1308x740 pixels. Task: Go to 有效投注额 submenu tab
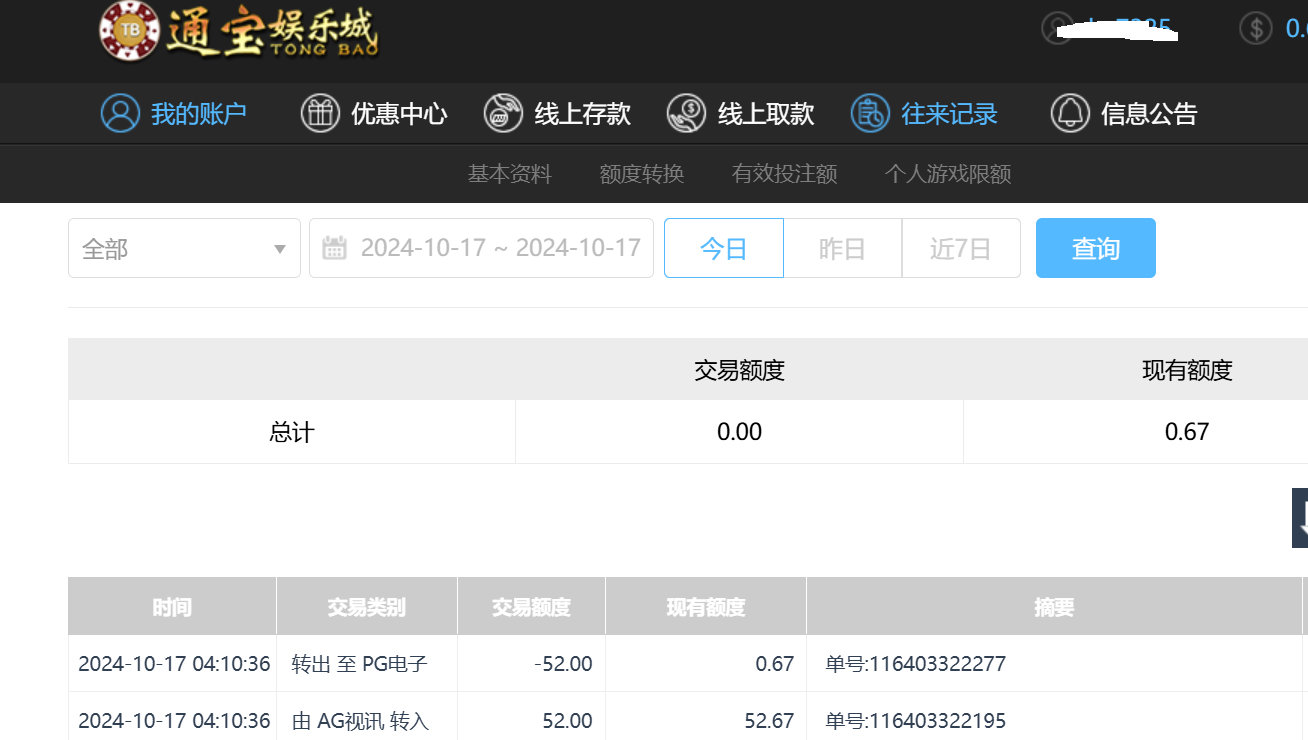(785, 174)
